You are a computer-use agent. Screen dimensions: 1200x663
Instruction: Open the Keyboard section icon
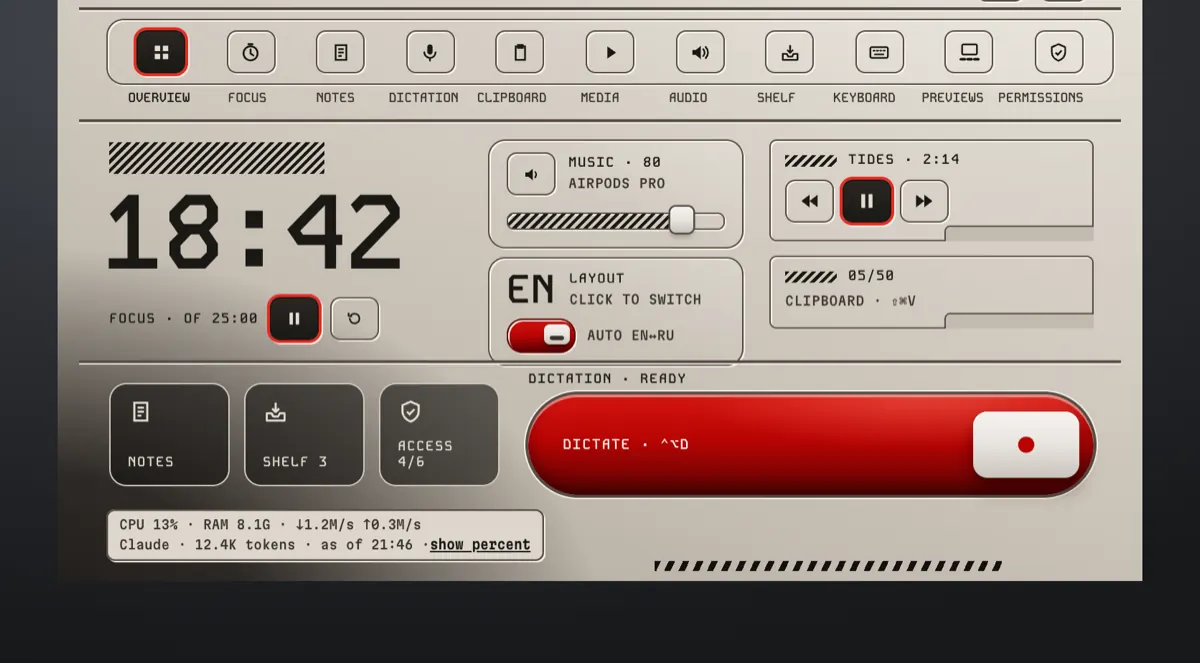point(879,52)
